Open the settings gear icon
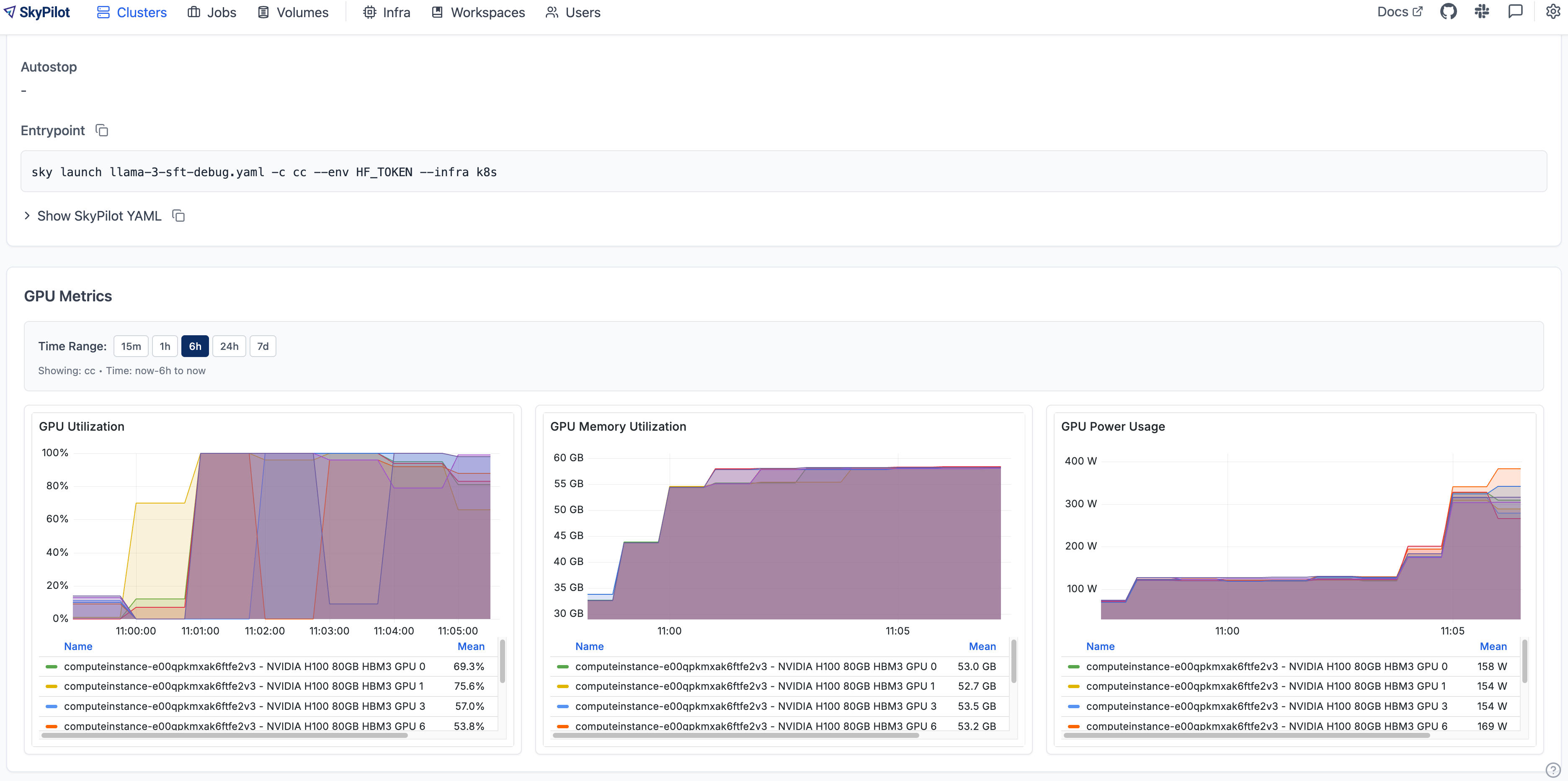 (1553, 12)
